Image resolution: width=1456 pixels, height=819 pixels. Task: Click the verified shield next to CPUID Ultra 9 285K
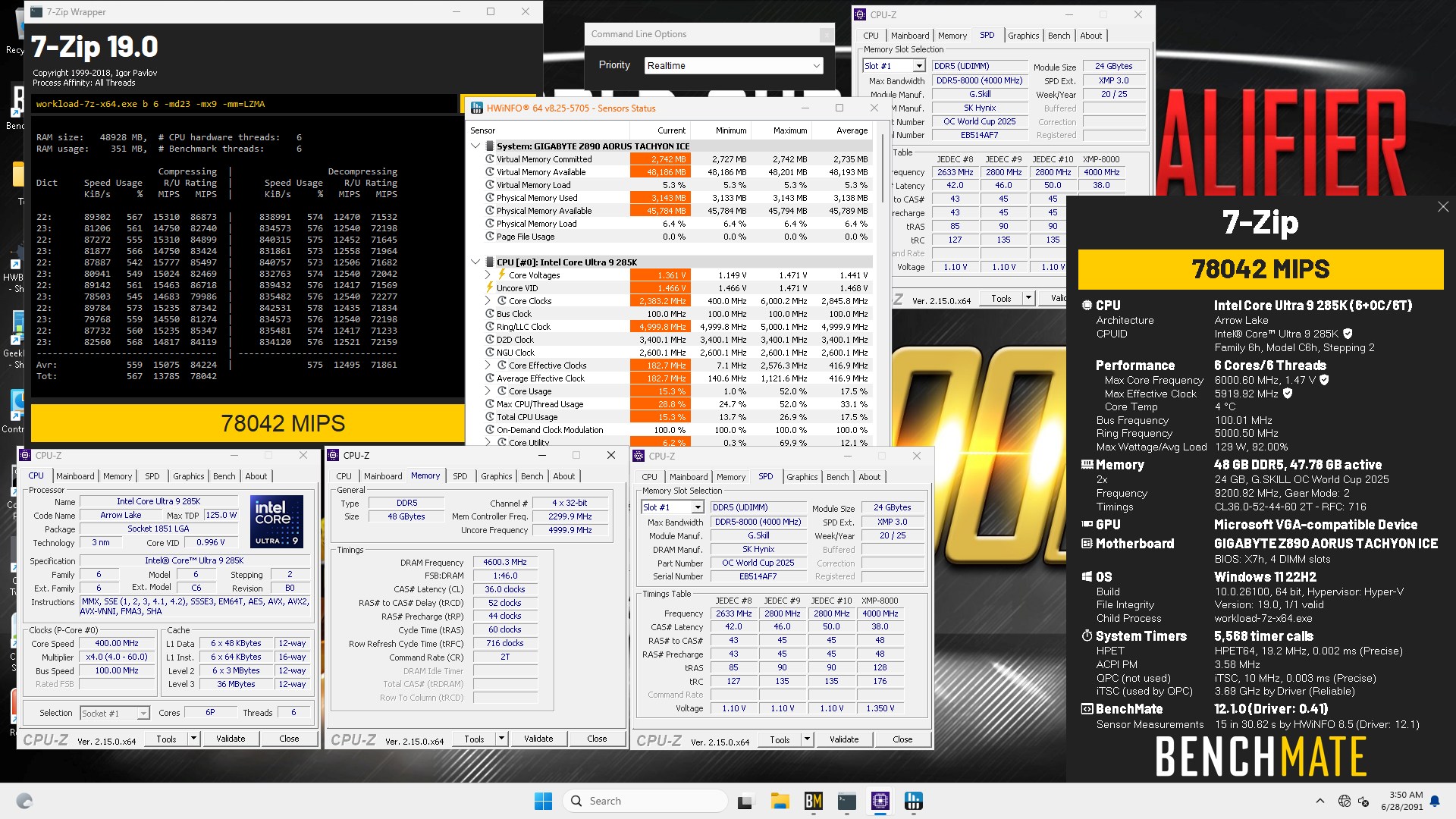pos(1348,334)
